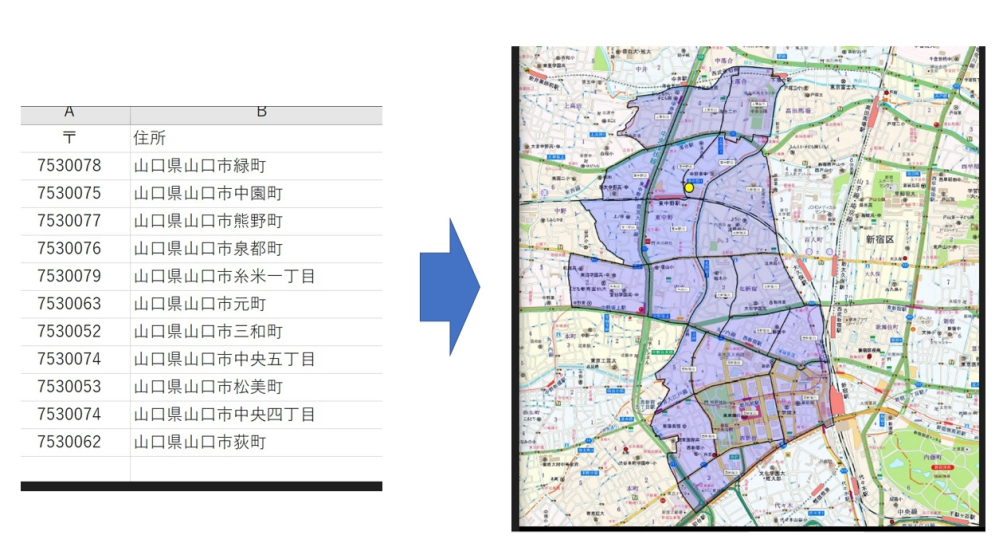The width and height of the screenshot is (999, 547).
Task: Click postal code 7530063
Action: click(69, 304)
